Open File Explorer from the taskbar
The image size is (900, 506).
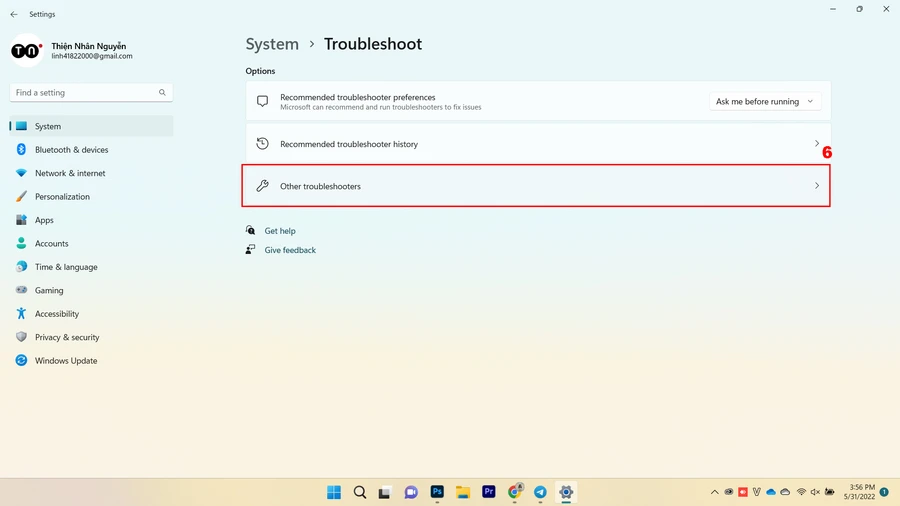pyautogui.click(x=463, y=492)
